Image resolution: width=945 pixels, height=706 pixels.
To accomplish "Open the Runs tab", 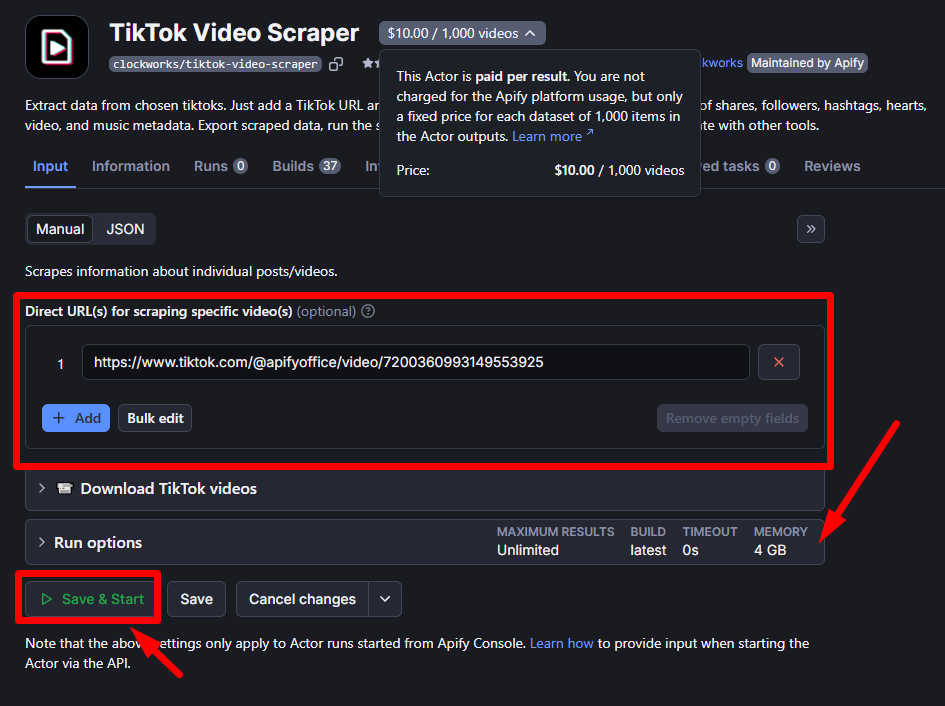I will pos(221,166).
